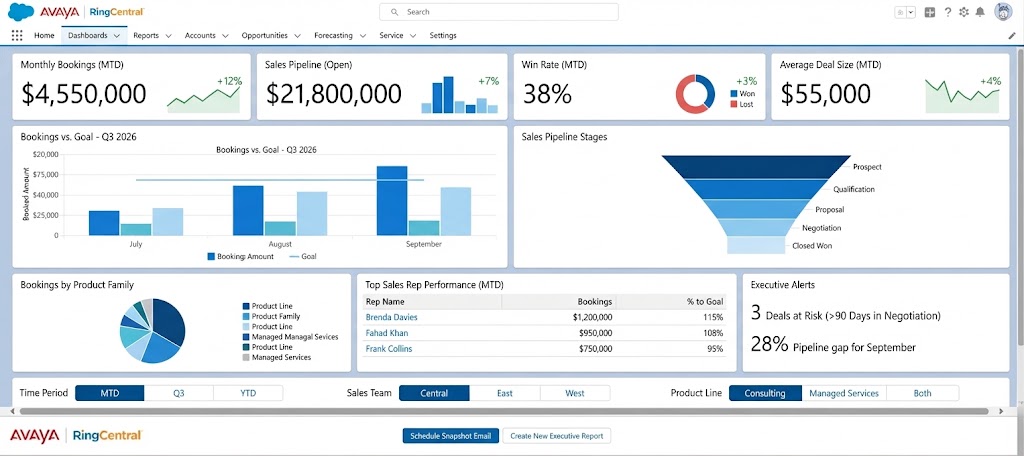Screen dimensions: 1024x456
Task: Click the Average Deal Size sparkline
Action: coord(962,97)
